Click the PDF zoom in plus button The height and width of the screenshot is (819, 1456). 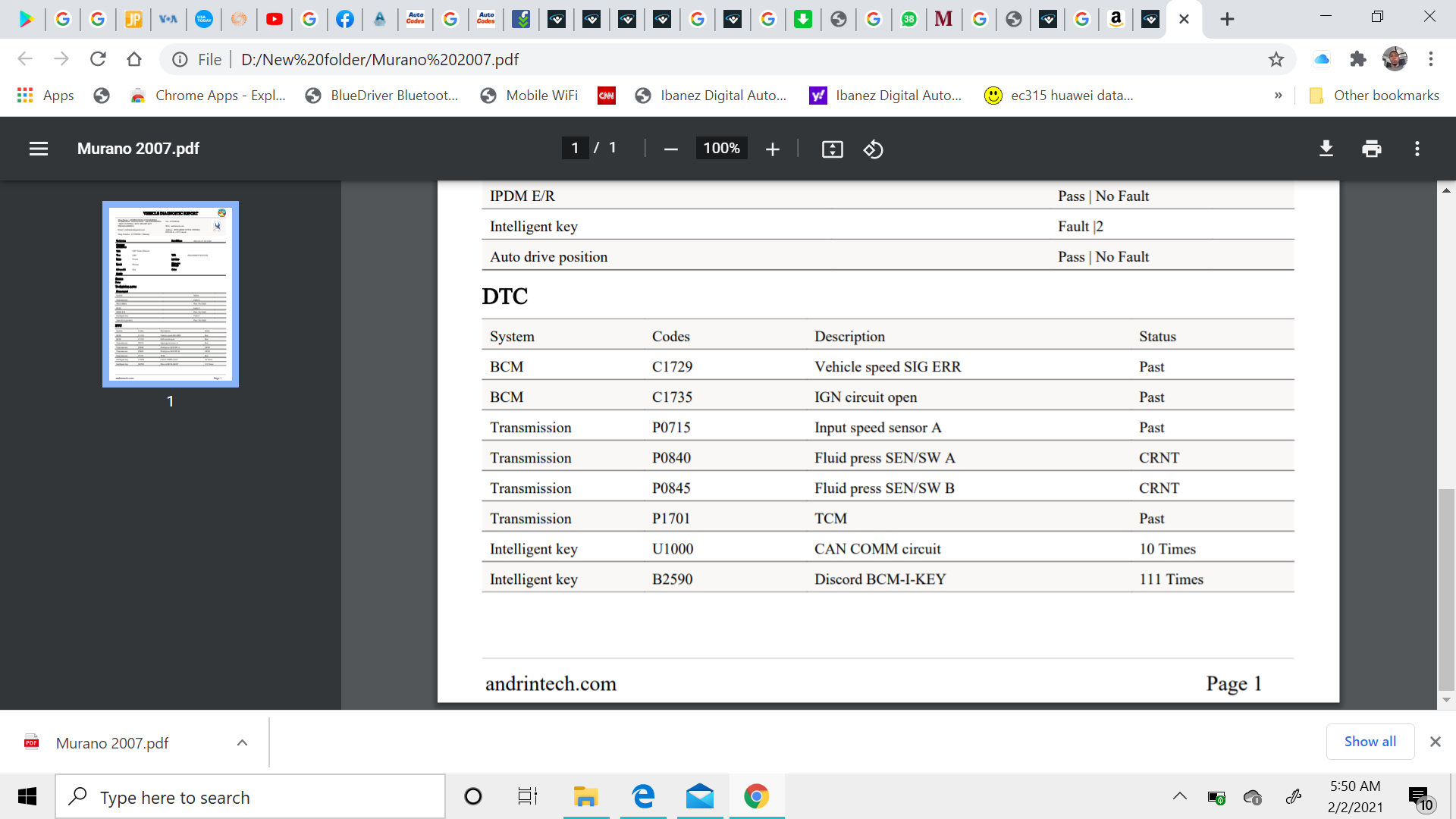772,149
